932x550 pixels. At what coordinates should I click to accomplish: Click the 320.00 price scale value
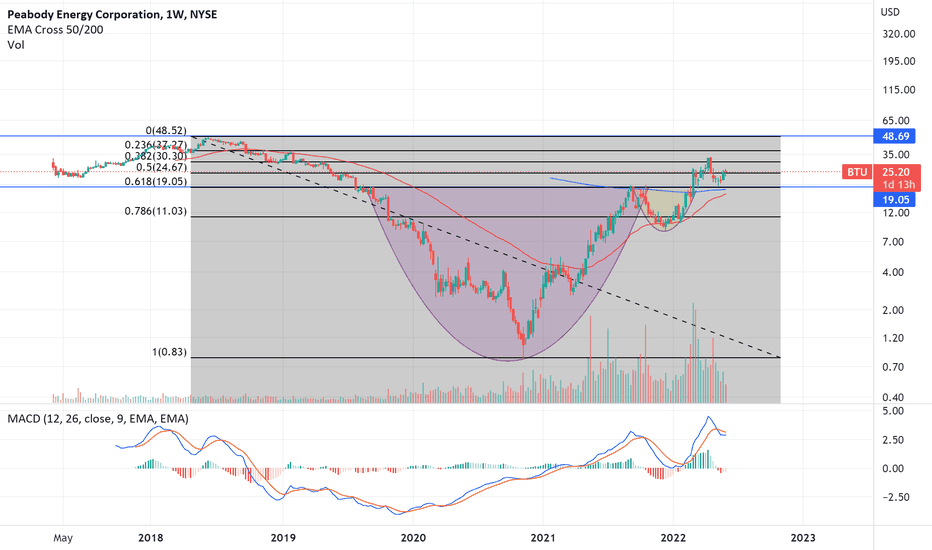coord(899,34)
